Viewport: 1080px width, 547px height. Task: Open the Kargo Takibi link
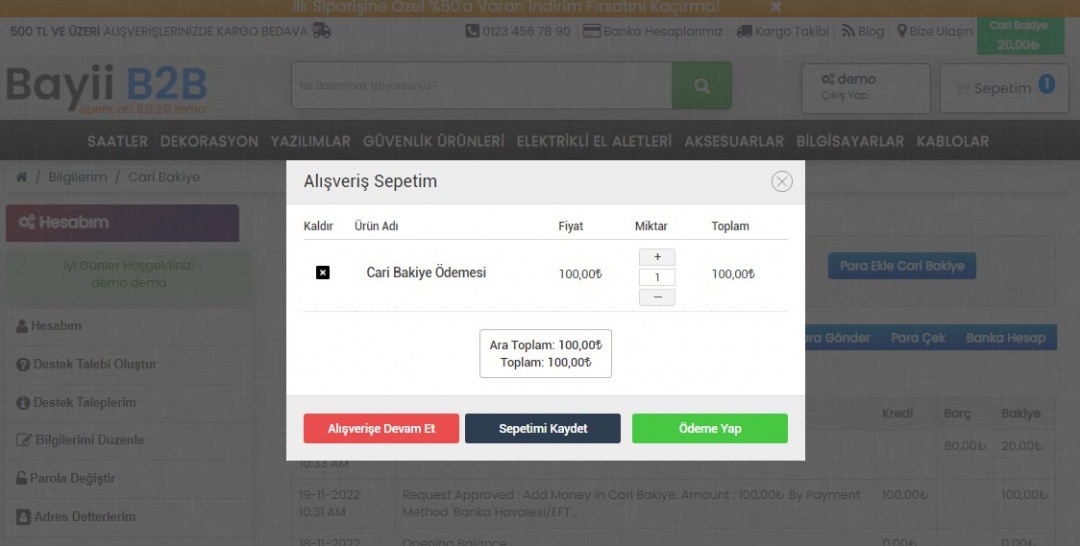tap(783, 31)
